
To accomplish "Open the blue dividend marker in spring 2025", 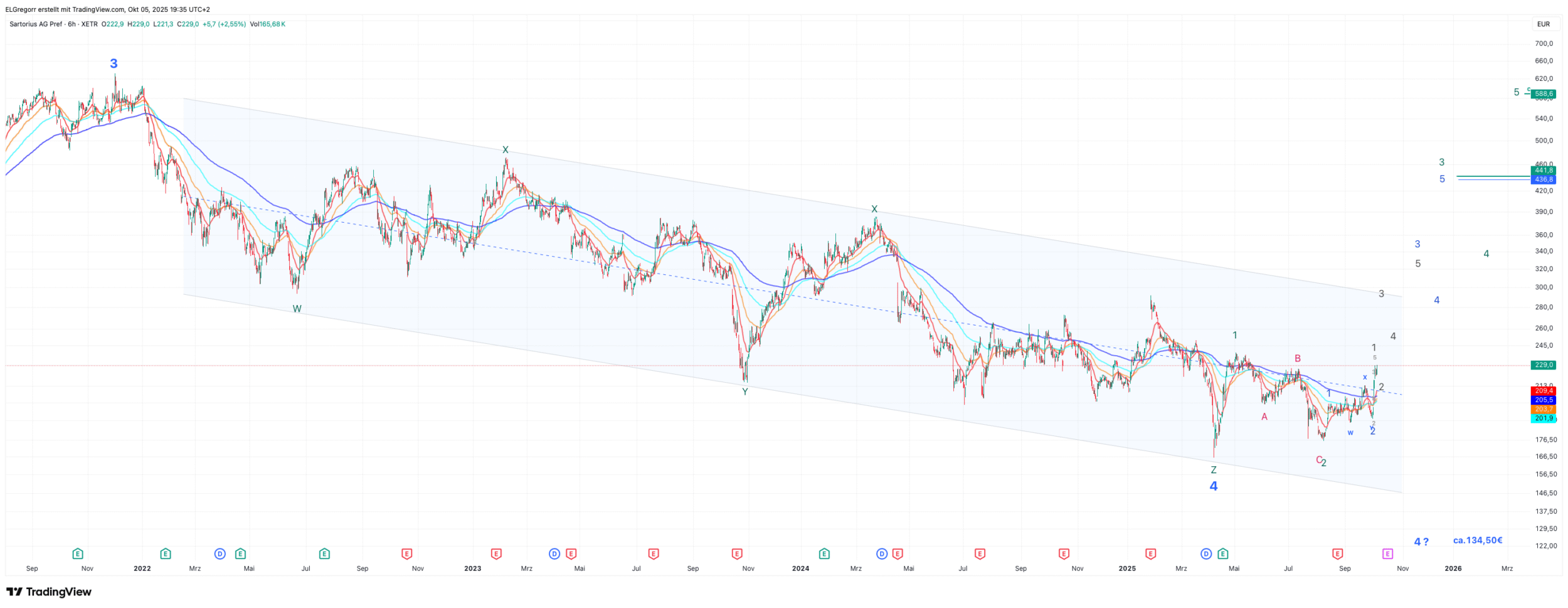I will (x=1206, y=553).
